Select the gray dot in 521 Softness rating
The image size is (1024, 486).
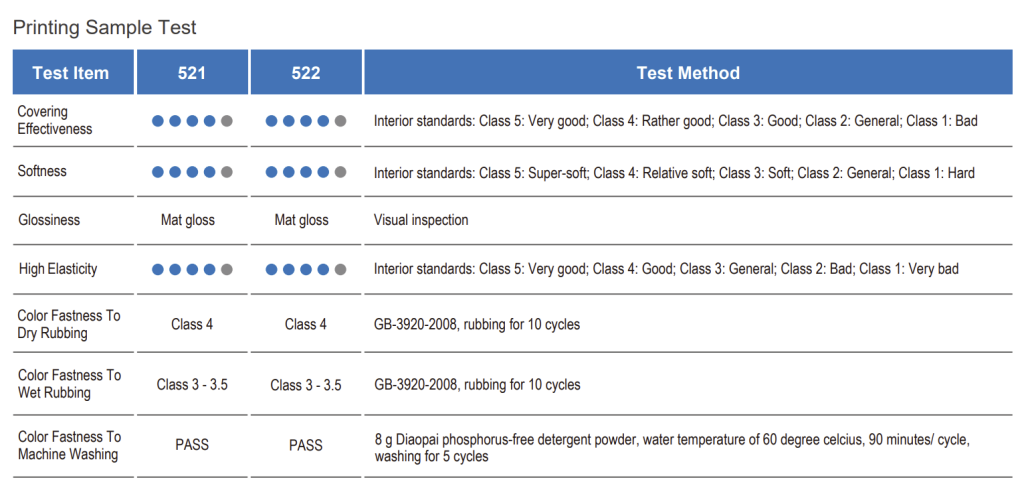[227, 172]
